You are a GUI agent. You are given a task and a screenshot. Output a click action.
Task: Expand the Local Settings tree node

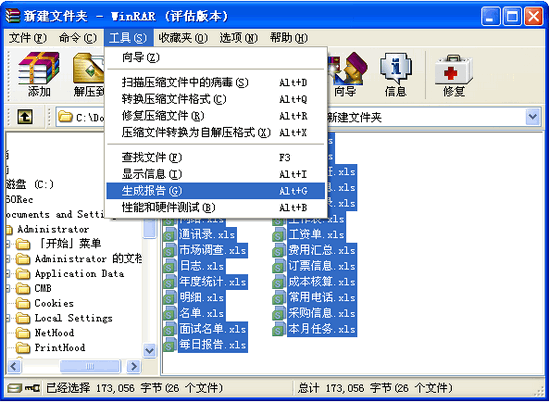point(8,318)
